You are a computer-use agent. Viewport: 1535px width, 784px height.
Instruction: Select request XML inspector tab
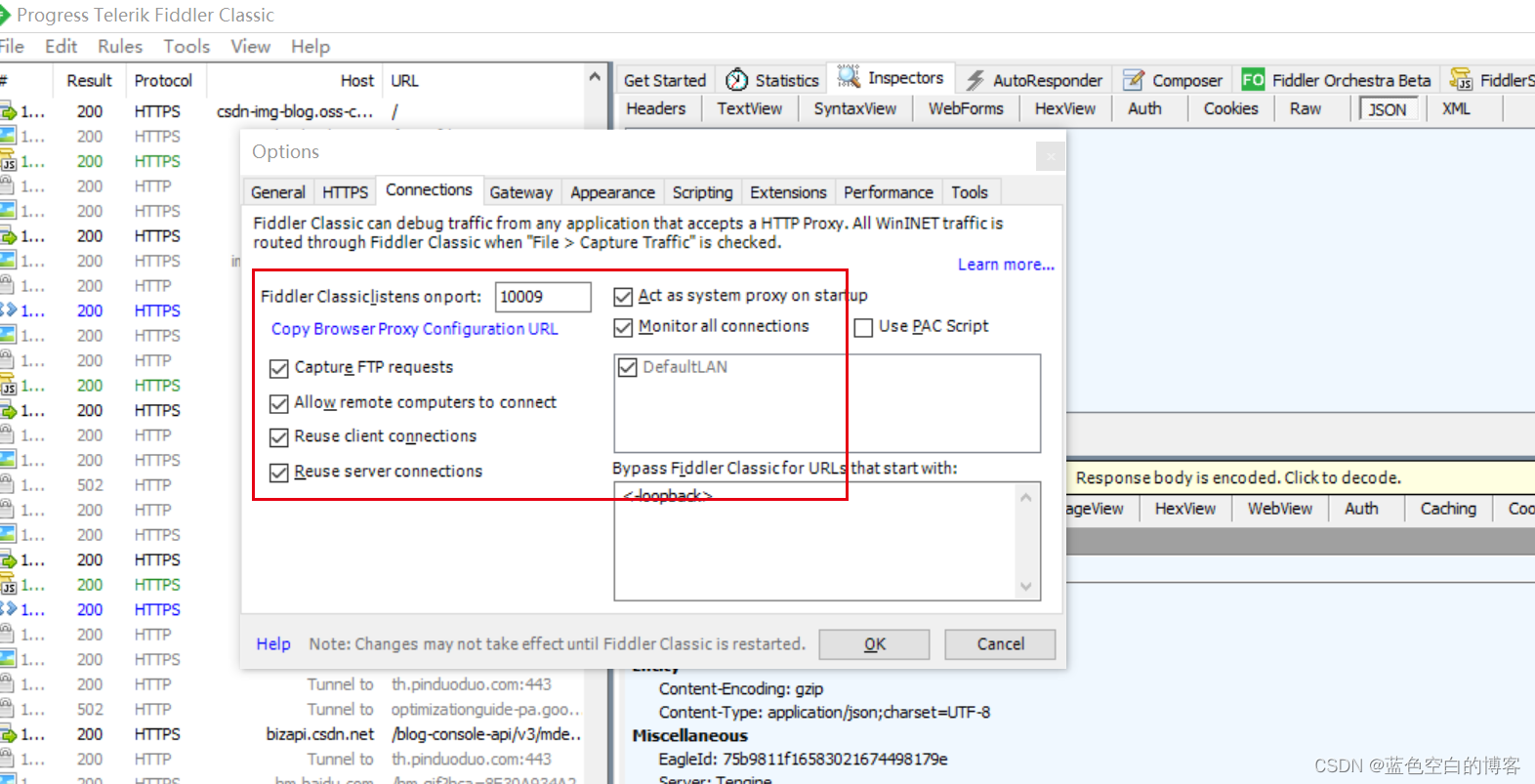click(1456, 108)
